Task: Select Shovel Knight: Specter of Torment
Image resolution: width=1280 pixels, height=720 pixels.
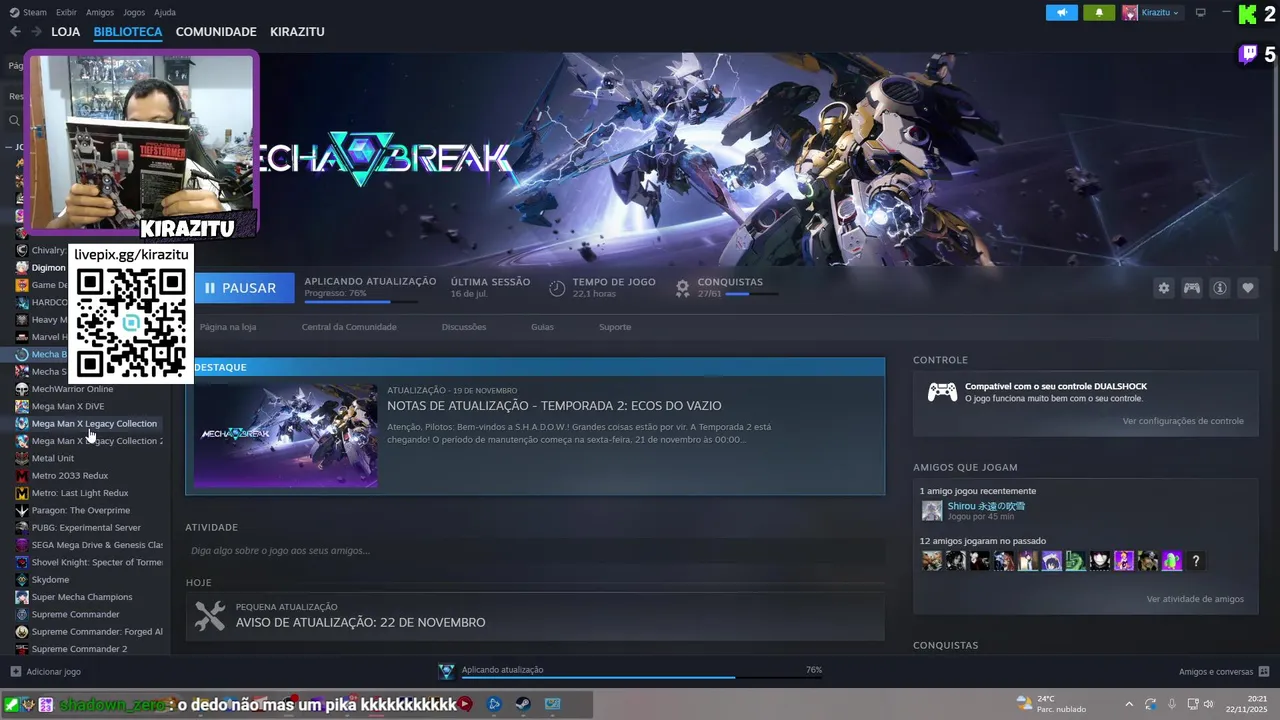Action: 96,562
